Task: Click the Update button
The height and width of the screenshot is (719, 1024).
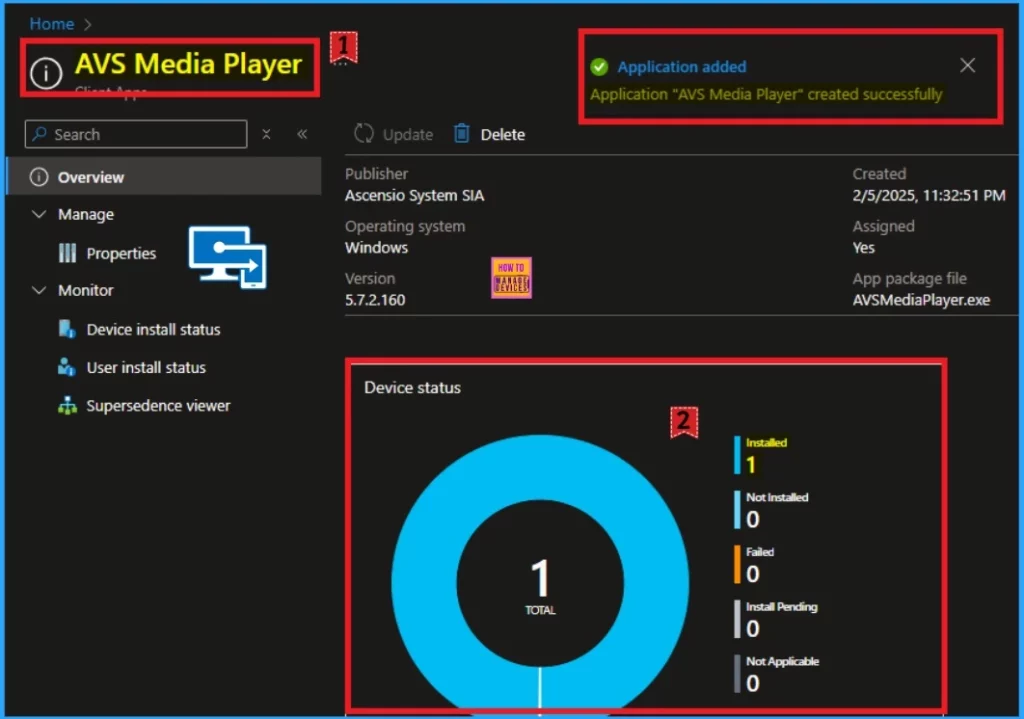Action: [x=394, y=134]
